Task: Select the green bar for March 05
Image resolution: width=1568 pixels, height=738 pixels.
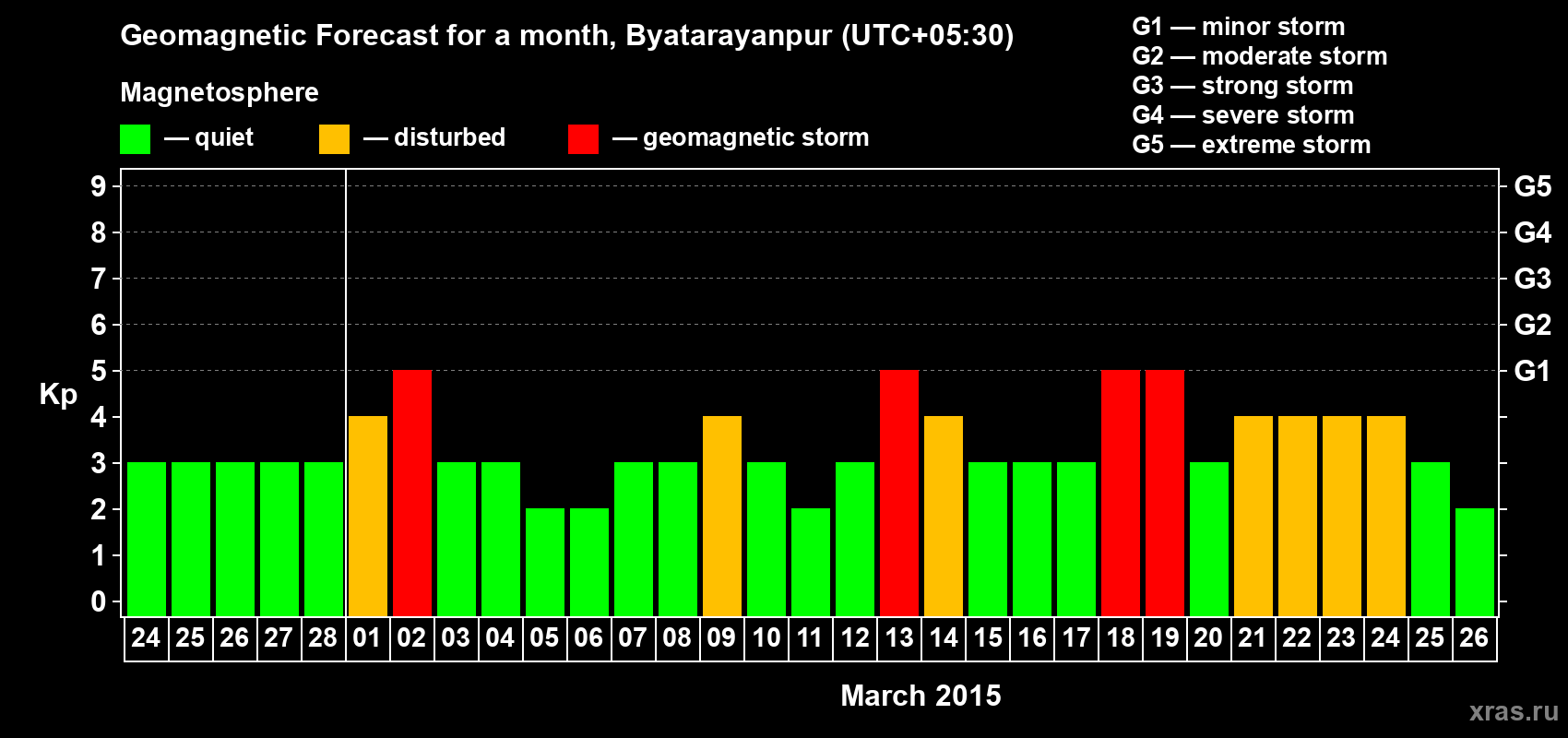Action: click(545, 562)
